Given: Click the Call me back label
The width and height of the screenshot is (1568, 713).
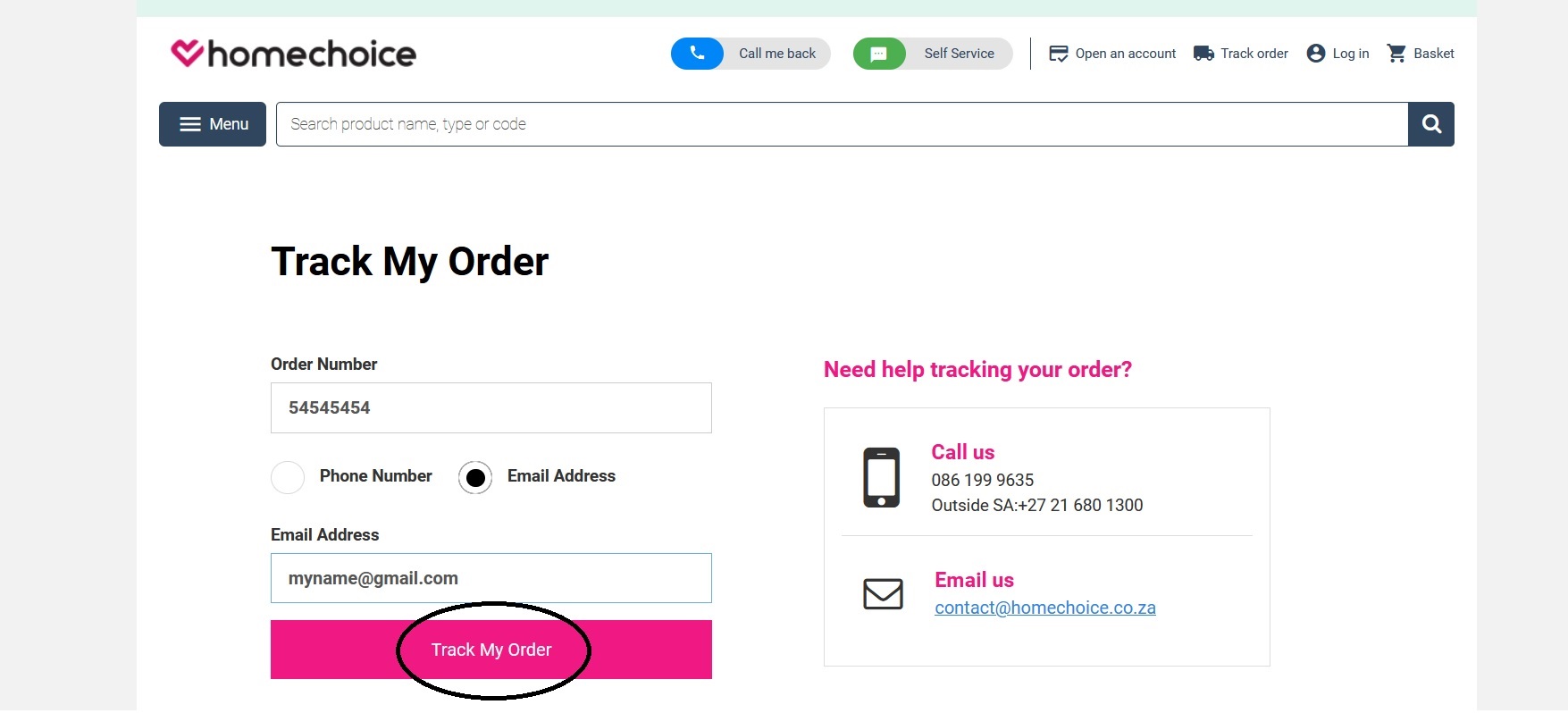Looking at the screenshot, I should tap(776, 54).
